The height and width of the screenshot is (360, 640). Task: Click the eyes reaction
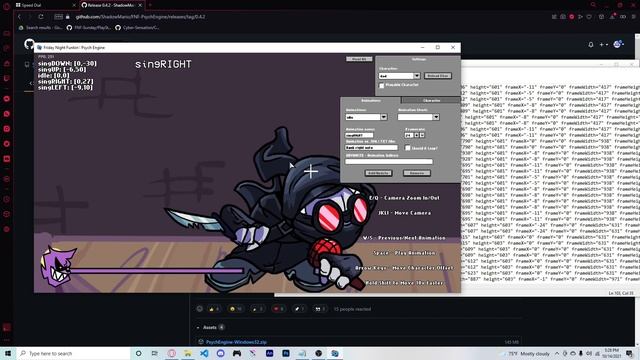320,309
